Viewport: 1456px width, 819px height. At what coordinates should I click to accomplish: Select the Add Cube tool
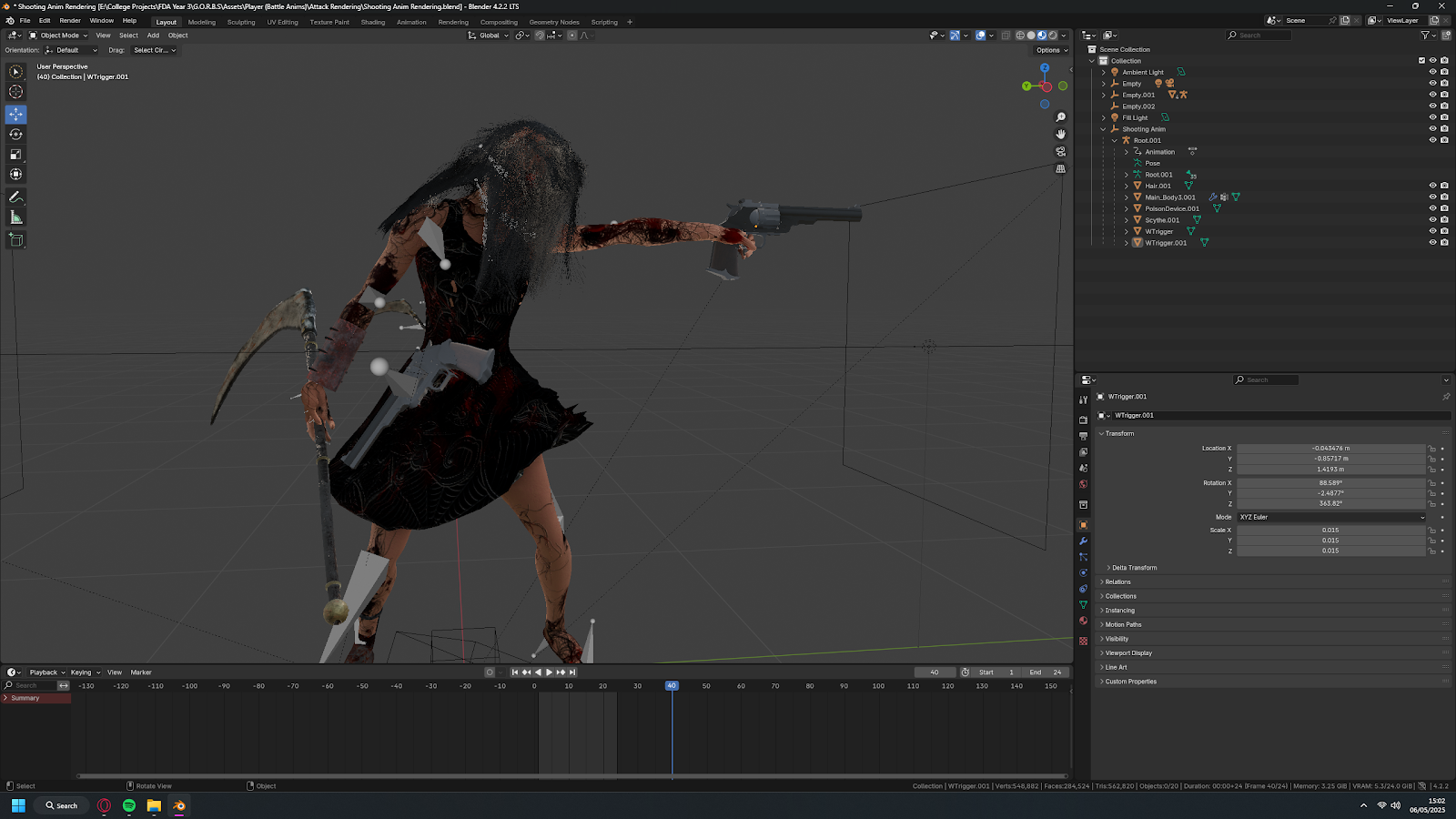(15, 240)
